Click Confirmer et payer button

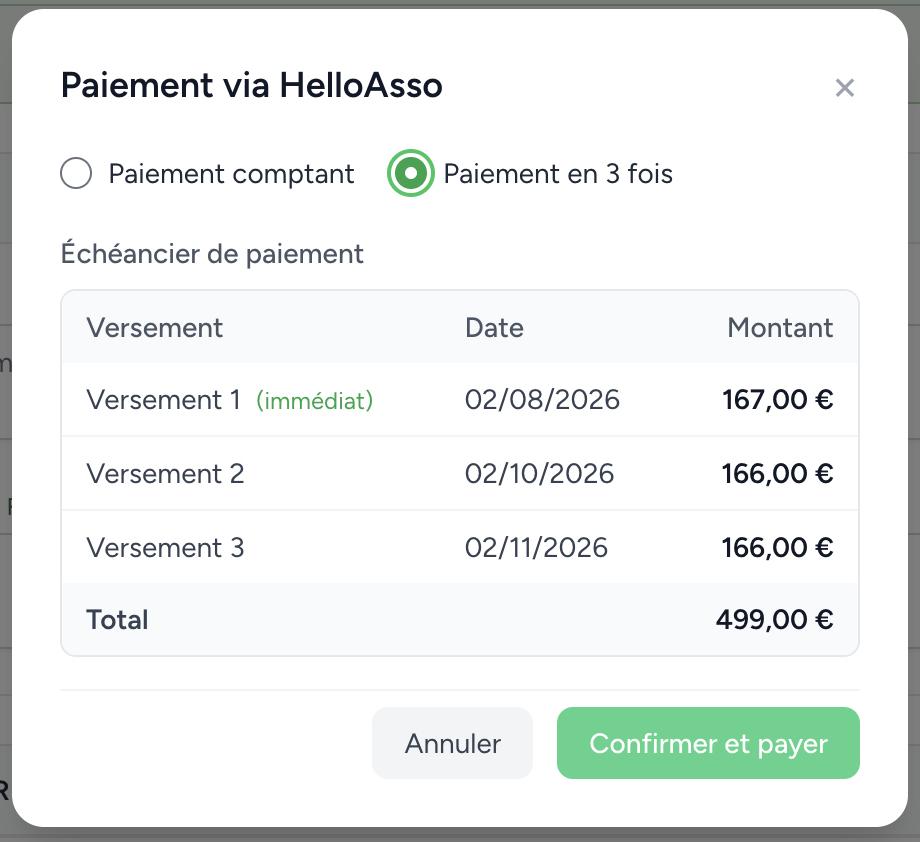(708, 743)
